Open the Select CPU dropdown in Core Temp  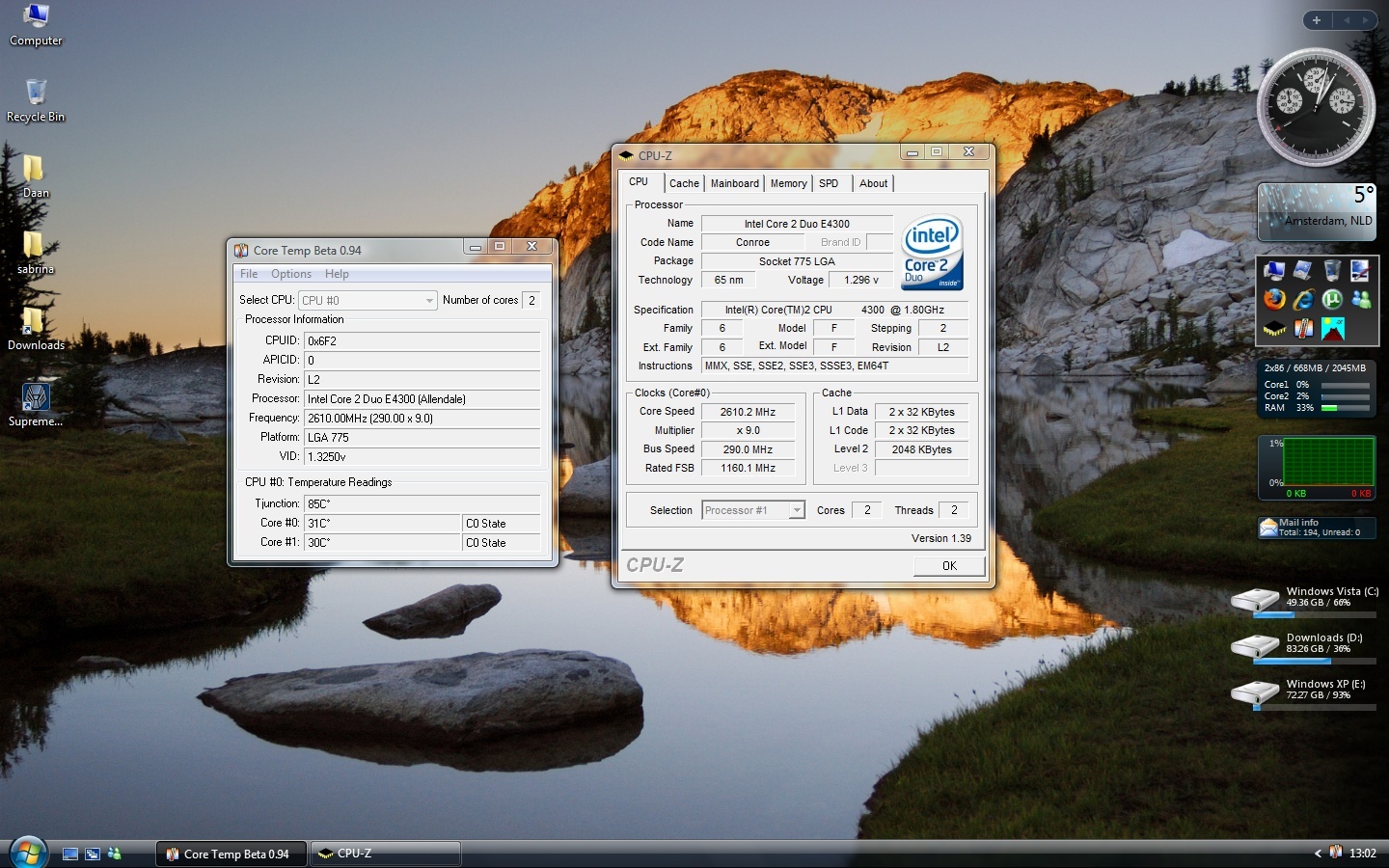click(x=368, y=300)
